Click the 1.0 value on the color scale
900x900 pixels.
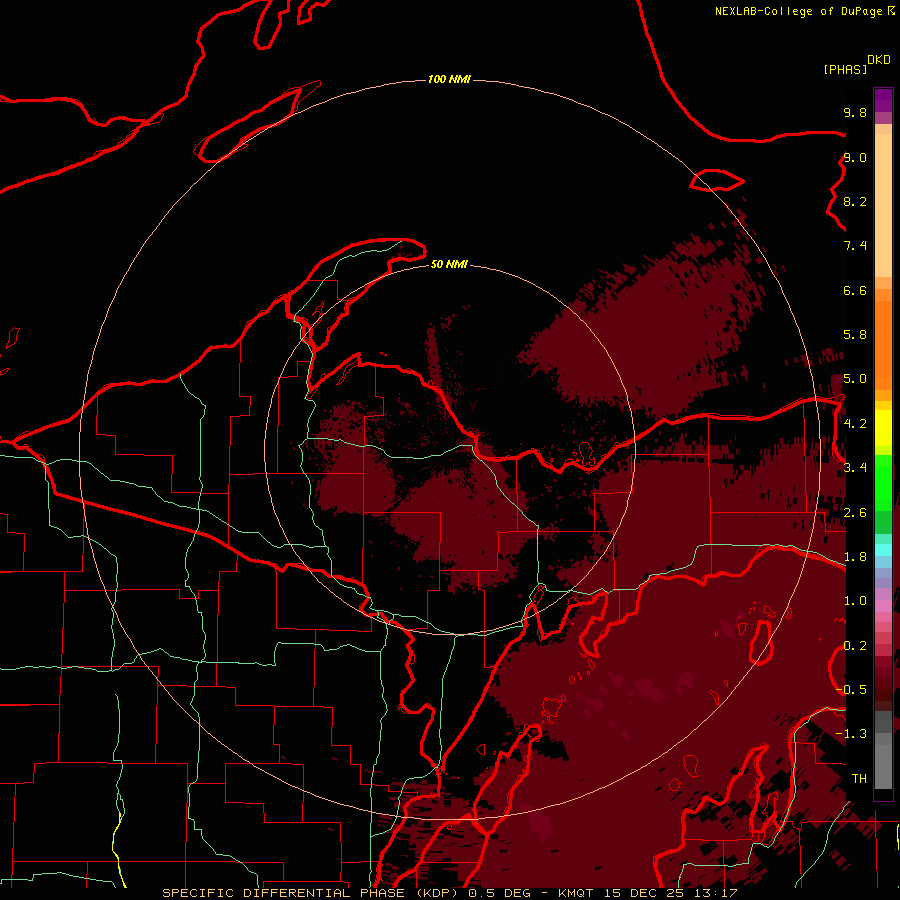[855, 601]
